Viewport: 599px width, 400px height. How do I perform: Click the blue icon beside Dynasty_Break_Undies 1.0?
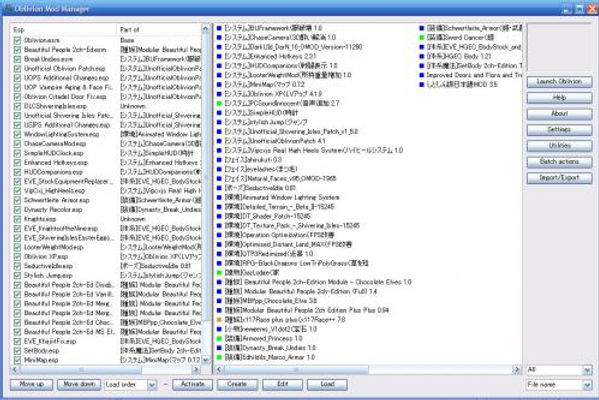pyautogui.click(x=219, y=348)
